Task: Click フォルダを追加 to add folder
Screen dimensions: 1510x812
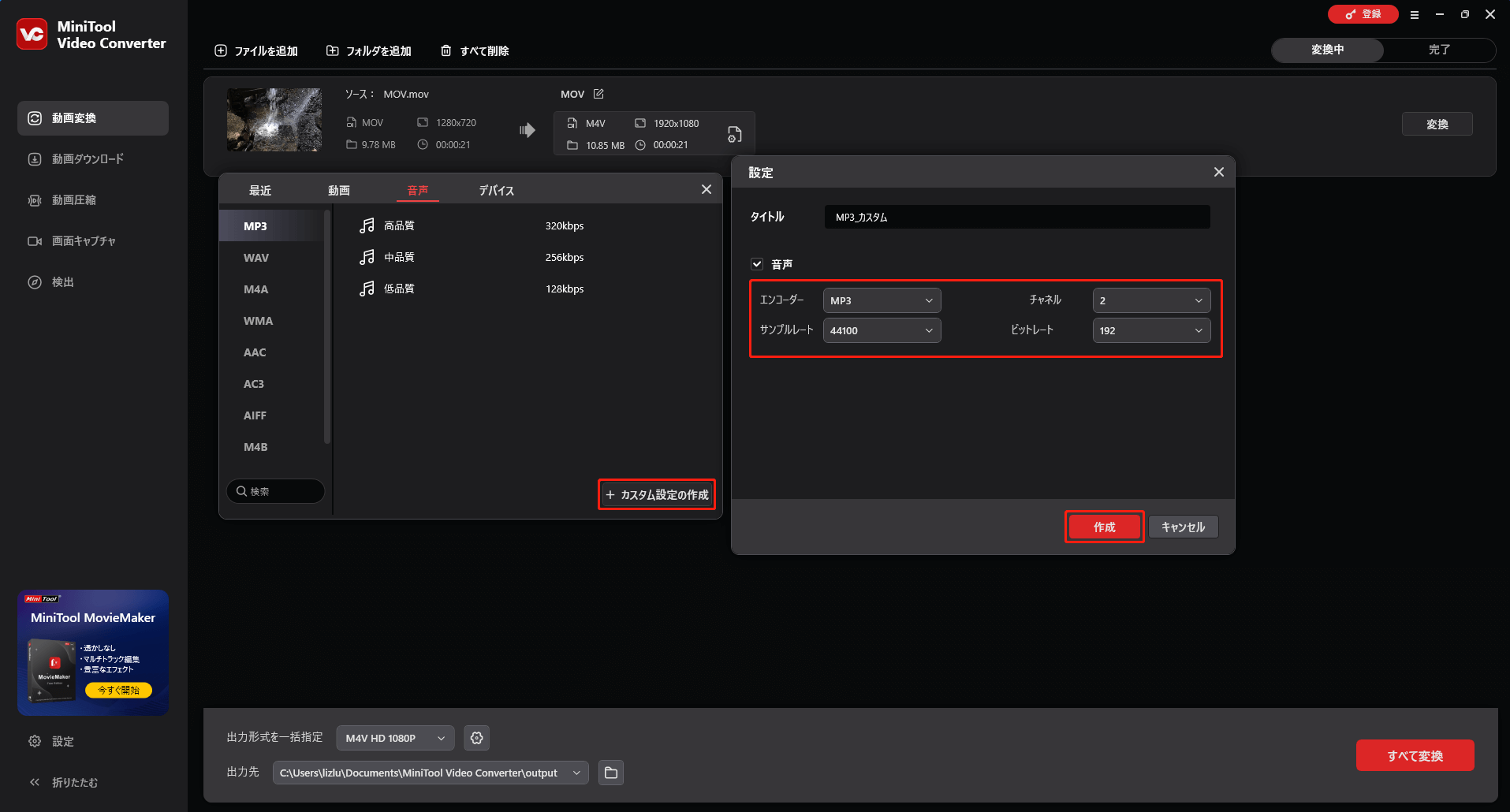Action: [x=369, y=51]
